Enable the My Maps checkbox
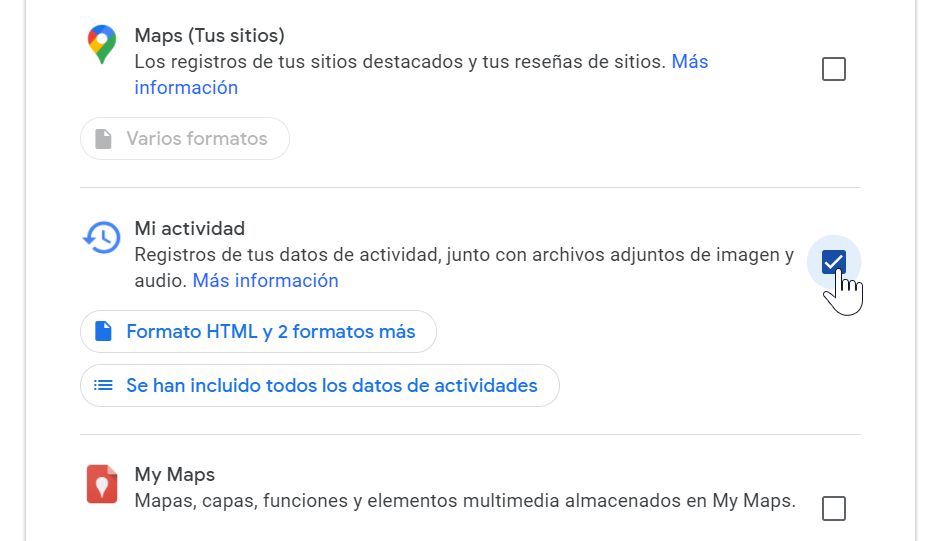935x541 pixels. [833, 508]
